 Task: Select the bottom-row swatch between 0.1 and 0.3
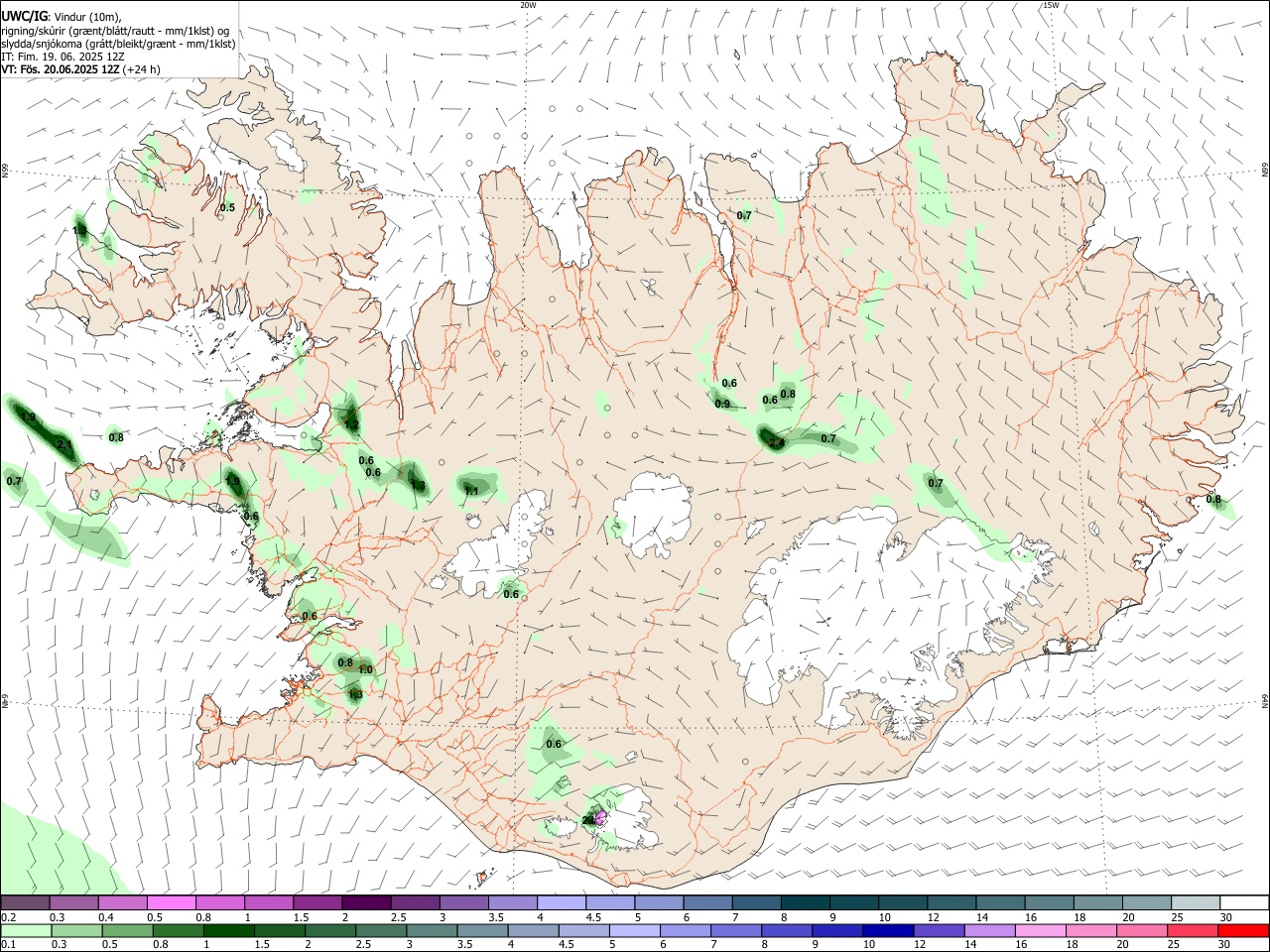tap(26, 931)
